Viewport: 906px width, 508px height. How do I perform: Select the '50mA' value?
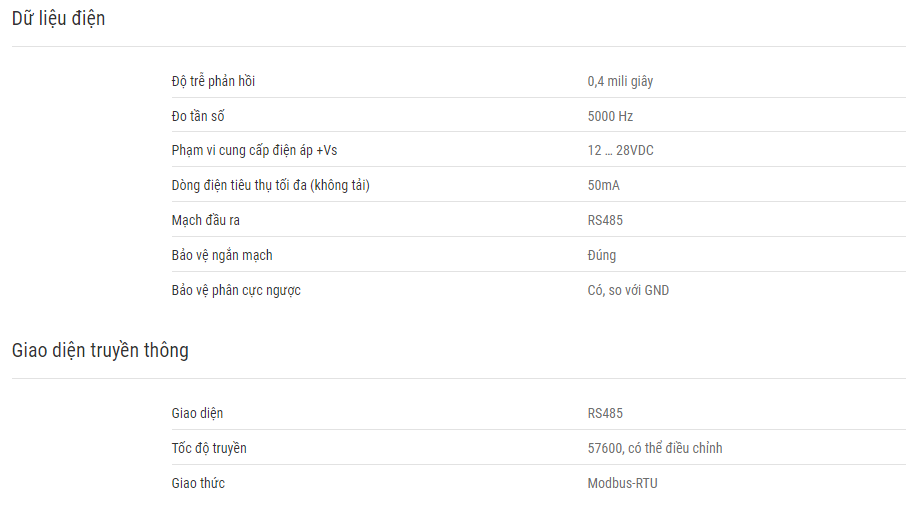603,186
